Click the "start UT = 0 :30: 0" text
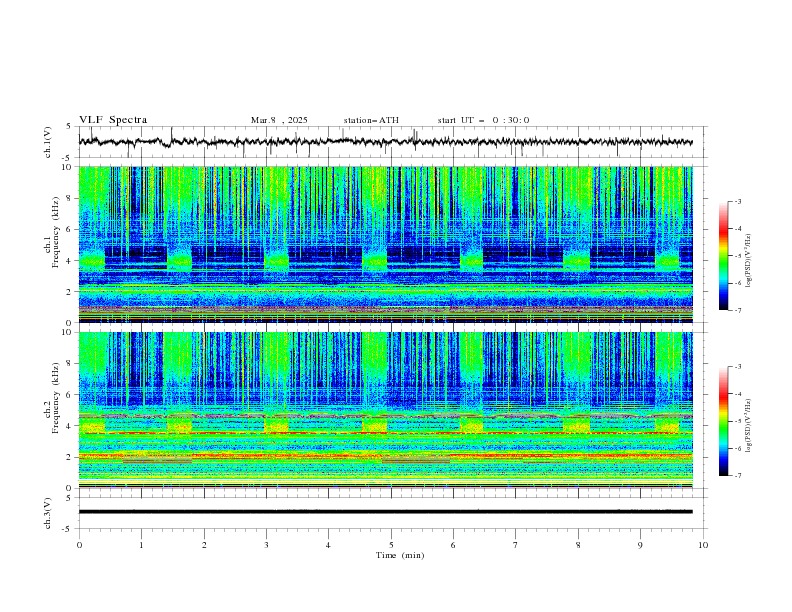 click(483, 120)
